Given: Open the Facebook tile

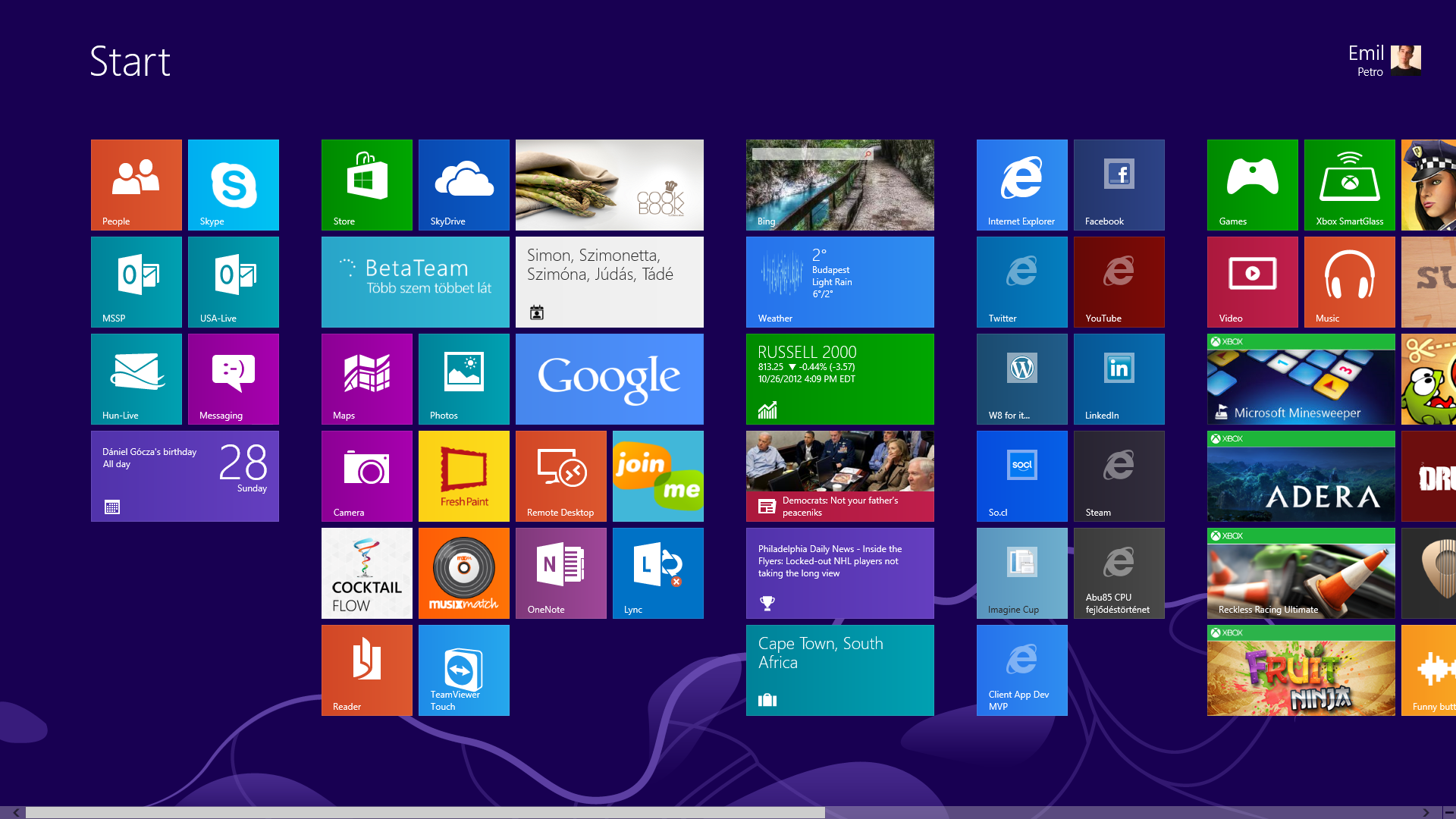Looking at the screenshot, I should 1119,185.
